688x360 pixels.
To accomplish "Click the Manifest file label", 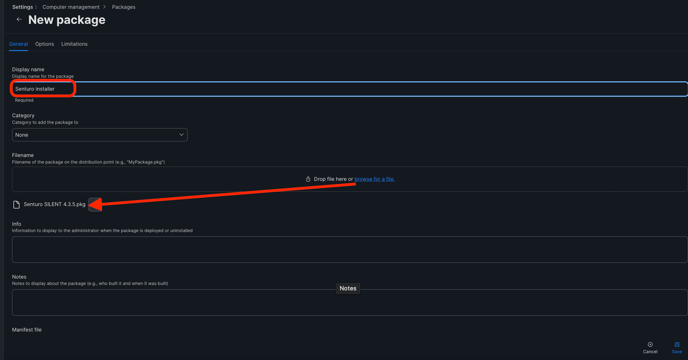I will pyautogui.click(x=27, y=330).
